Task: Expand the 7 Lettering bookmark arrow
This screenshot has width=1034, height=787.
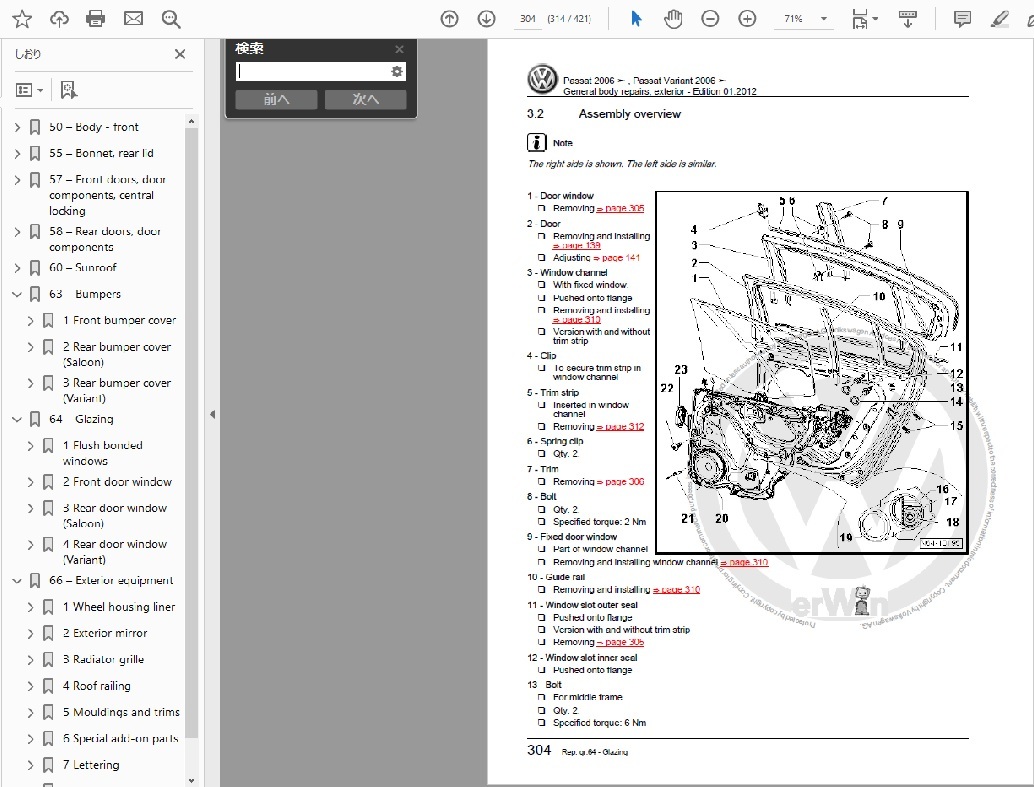Action: (30, 765)
